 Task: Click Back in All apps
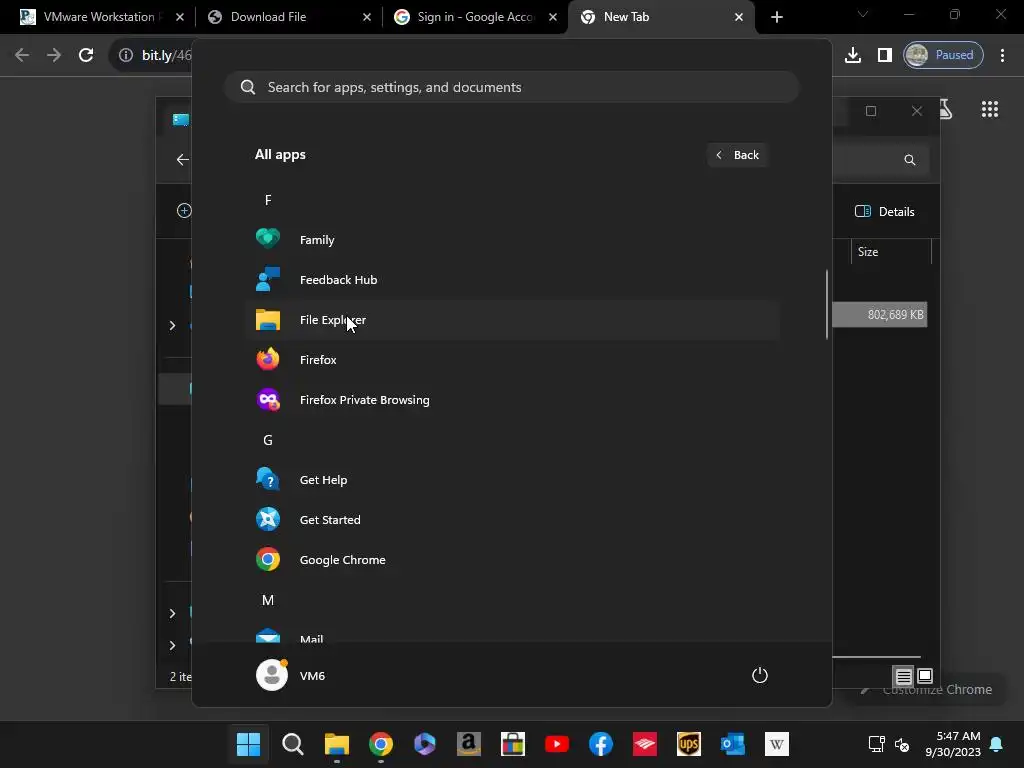point(737,155)
